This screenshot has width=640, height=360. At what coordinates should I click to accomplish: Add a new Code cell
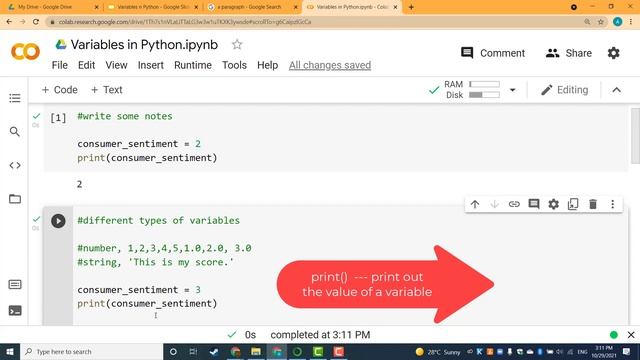[60, 90]
